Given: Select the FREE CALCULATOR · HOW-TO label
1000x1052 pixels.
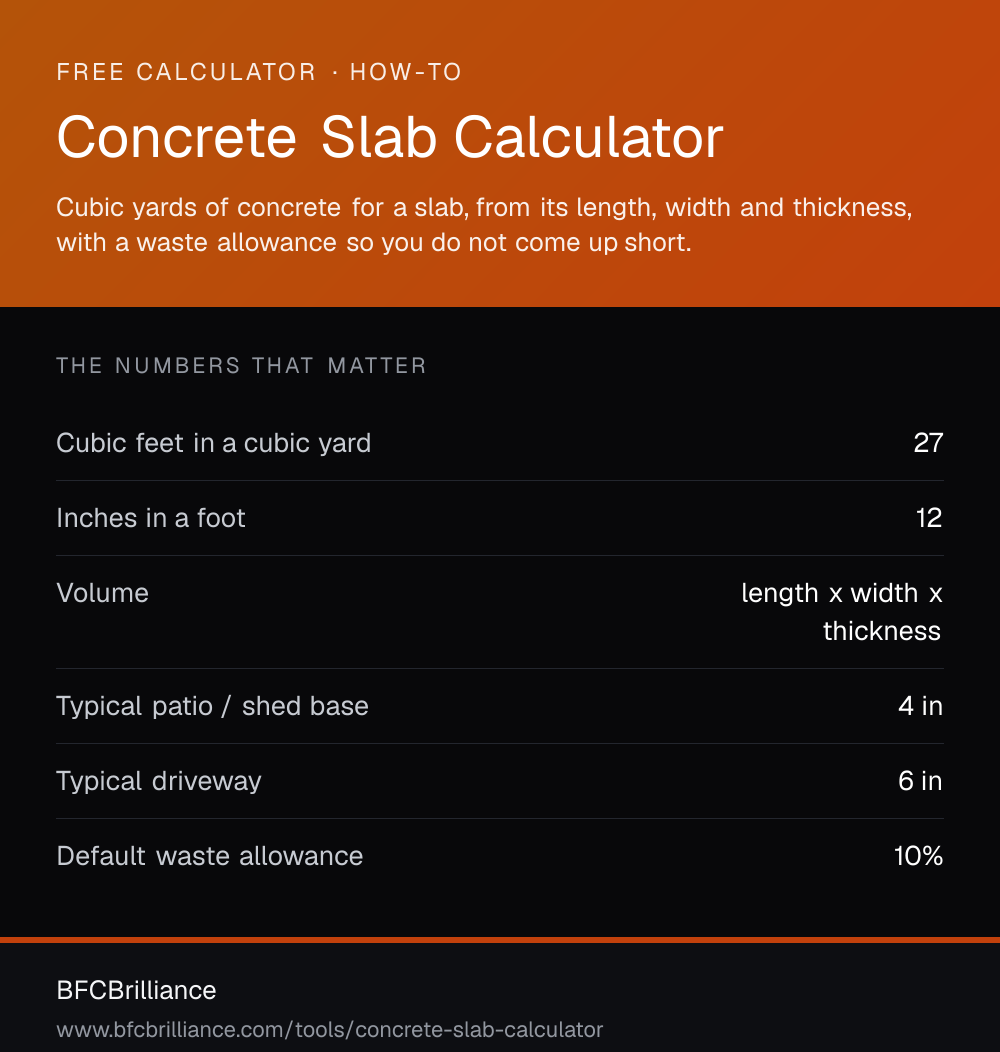Looking at the screenshot, I should click(x=259, y=72).
